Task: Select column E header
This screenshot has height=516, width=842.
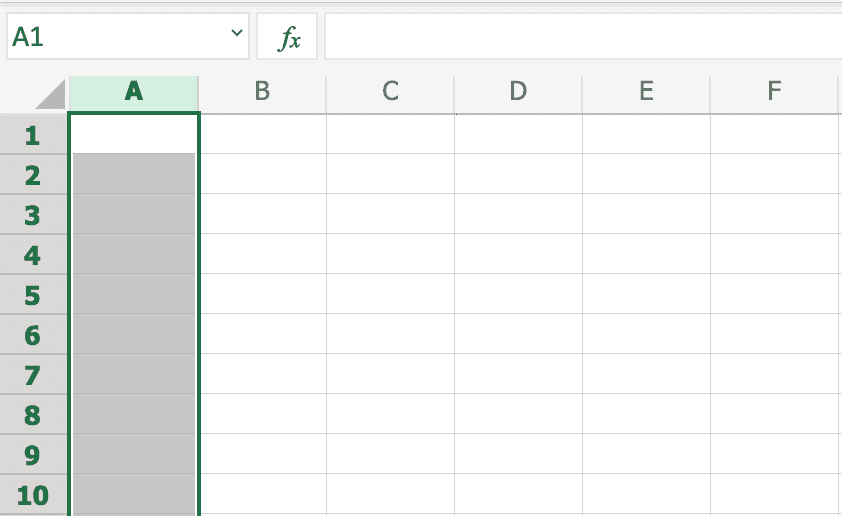Action: [x=646, y=92]
